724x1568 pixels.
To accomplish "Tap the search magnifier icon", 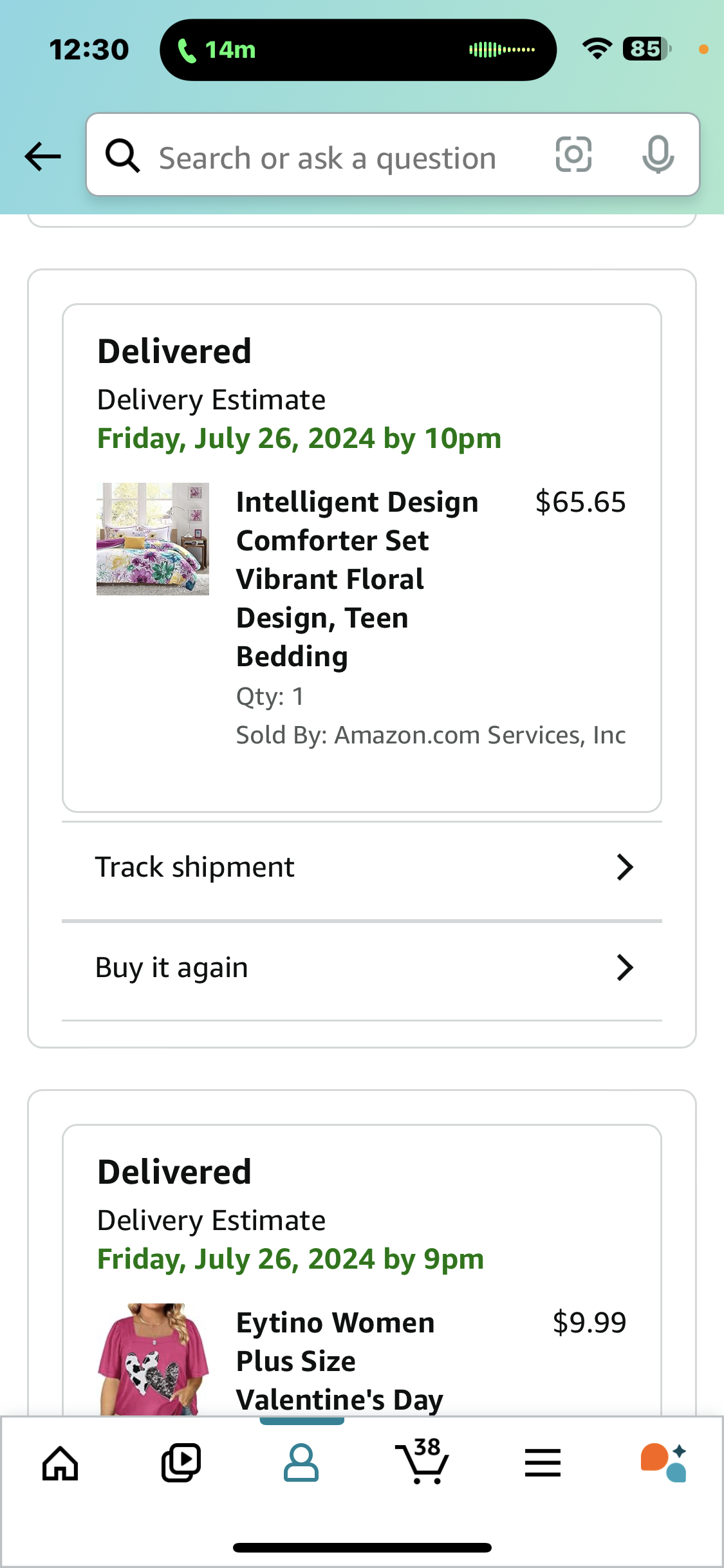I will (122, 156).
